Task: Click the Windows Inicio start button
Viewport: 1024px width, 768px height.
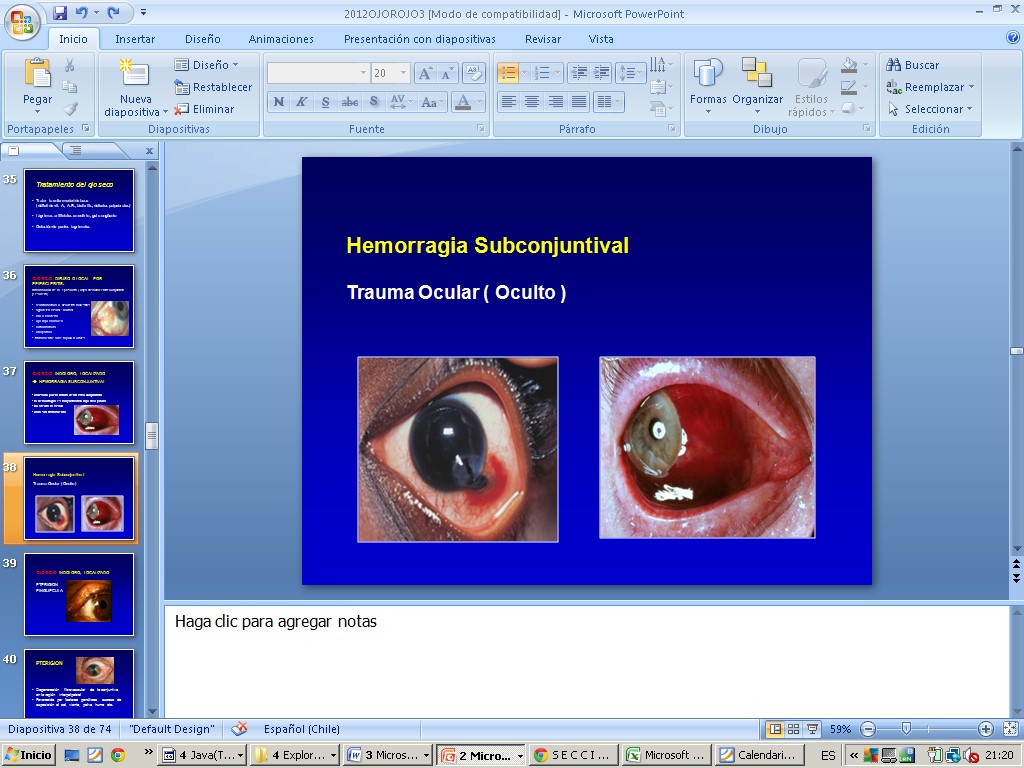Action: (28, 755)
